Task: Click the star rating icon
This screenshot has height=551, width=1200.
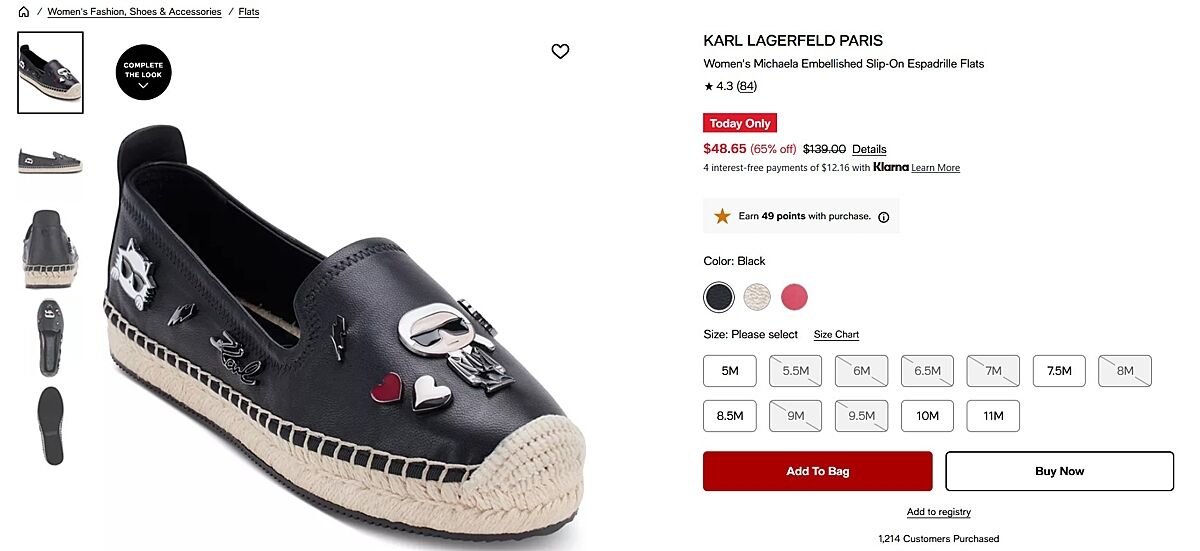Action: (x=709, y=87)
